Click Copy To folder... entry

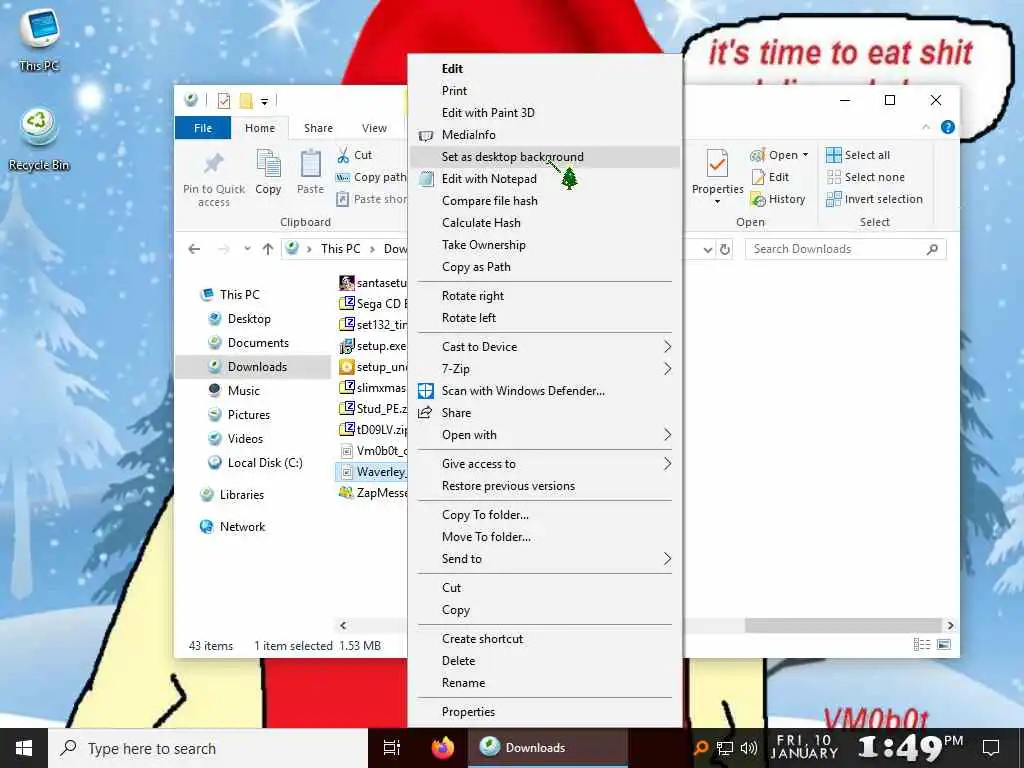point(545,515)
